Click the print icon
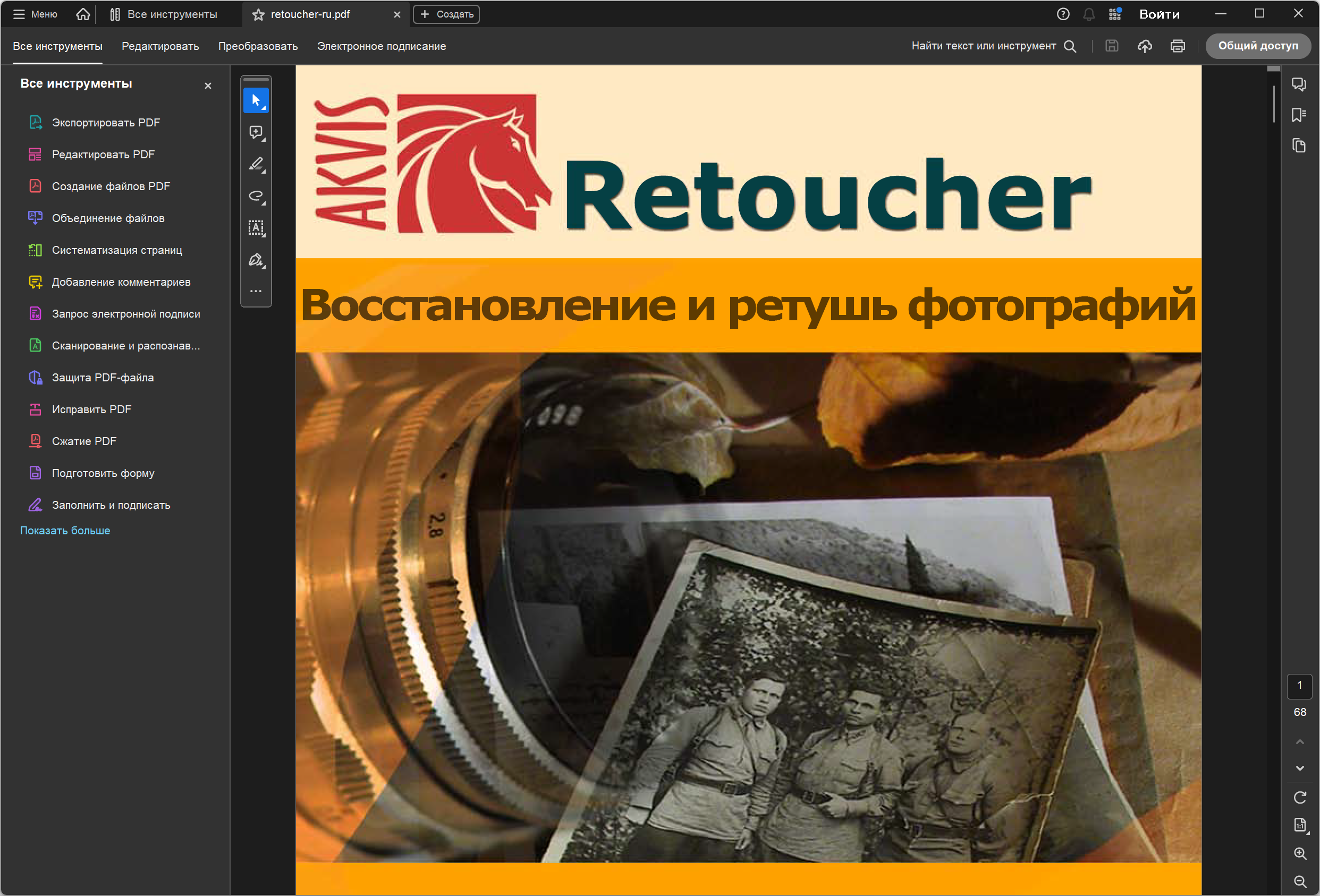The image size is (1320, 896). tap(1178, 46)
